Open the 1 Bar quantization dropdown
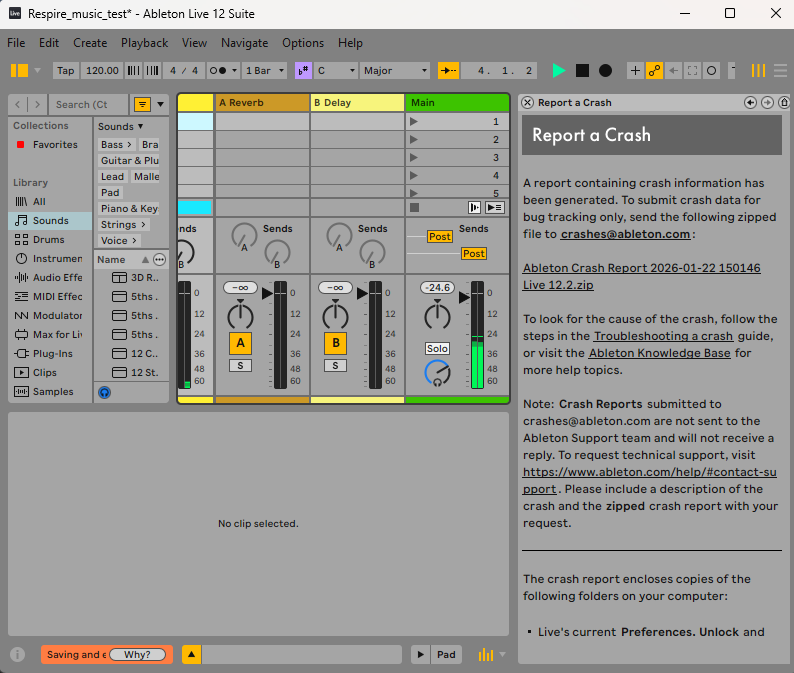 point(264,70)
